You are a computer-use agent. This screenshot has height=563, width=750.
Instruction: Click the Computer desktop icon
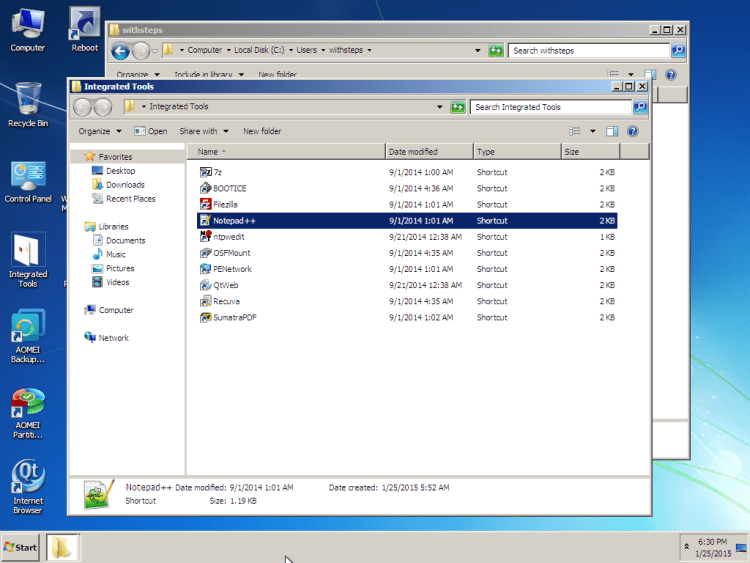(28, 30)
